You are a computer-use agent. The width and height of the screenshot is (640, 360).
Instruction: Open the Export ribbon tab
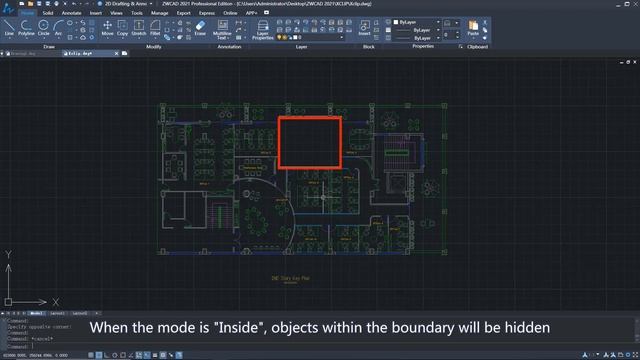coord(183,13)
